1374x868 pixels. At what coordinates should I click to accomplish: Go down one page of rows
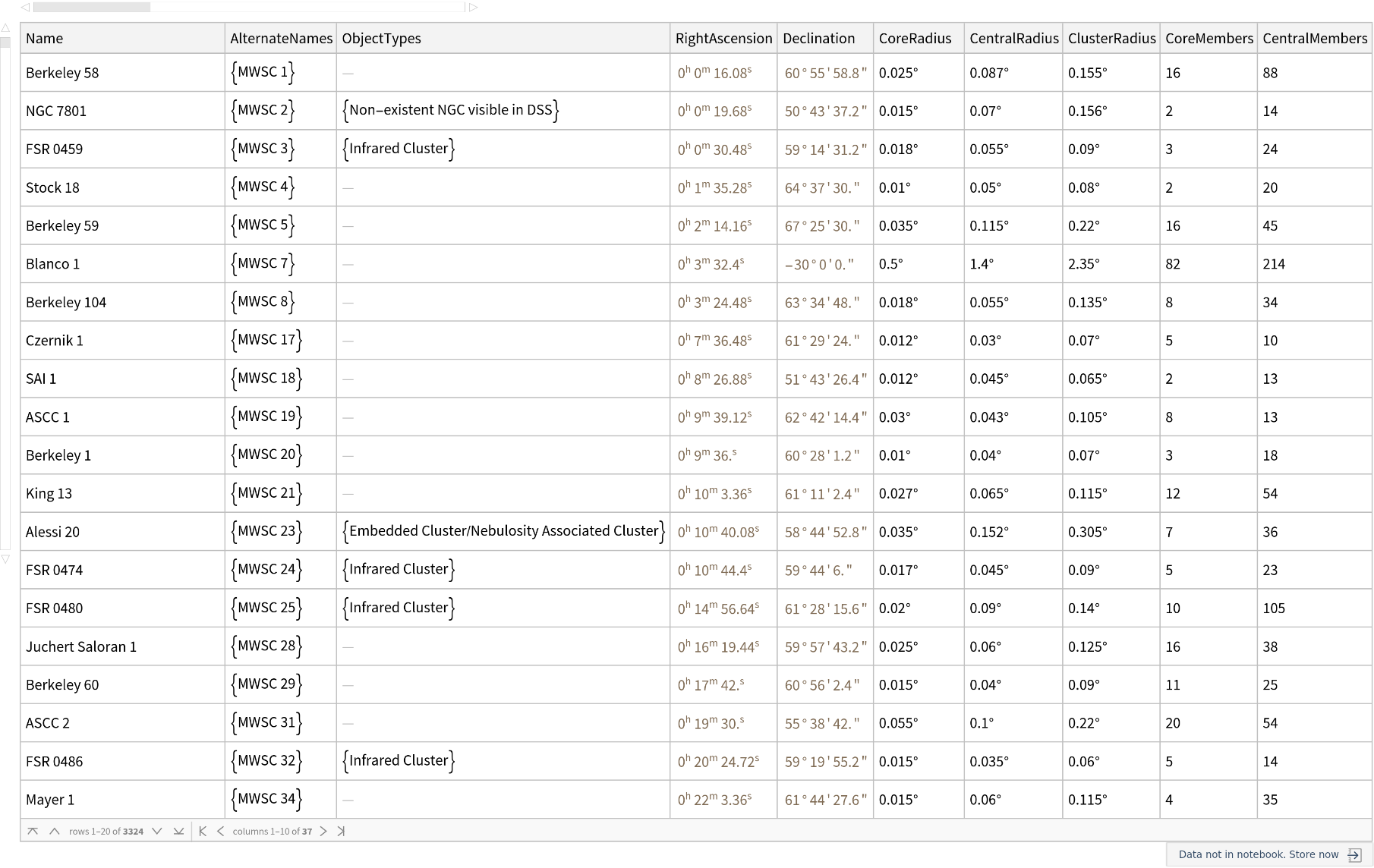tap(157, 832)
